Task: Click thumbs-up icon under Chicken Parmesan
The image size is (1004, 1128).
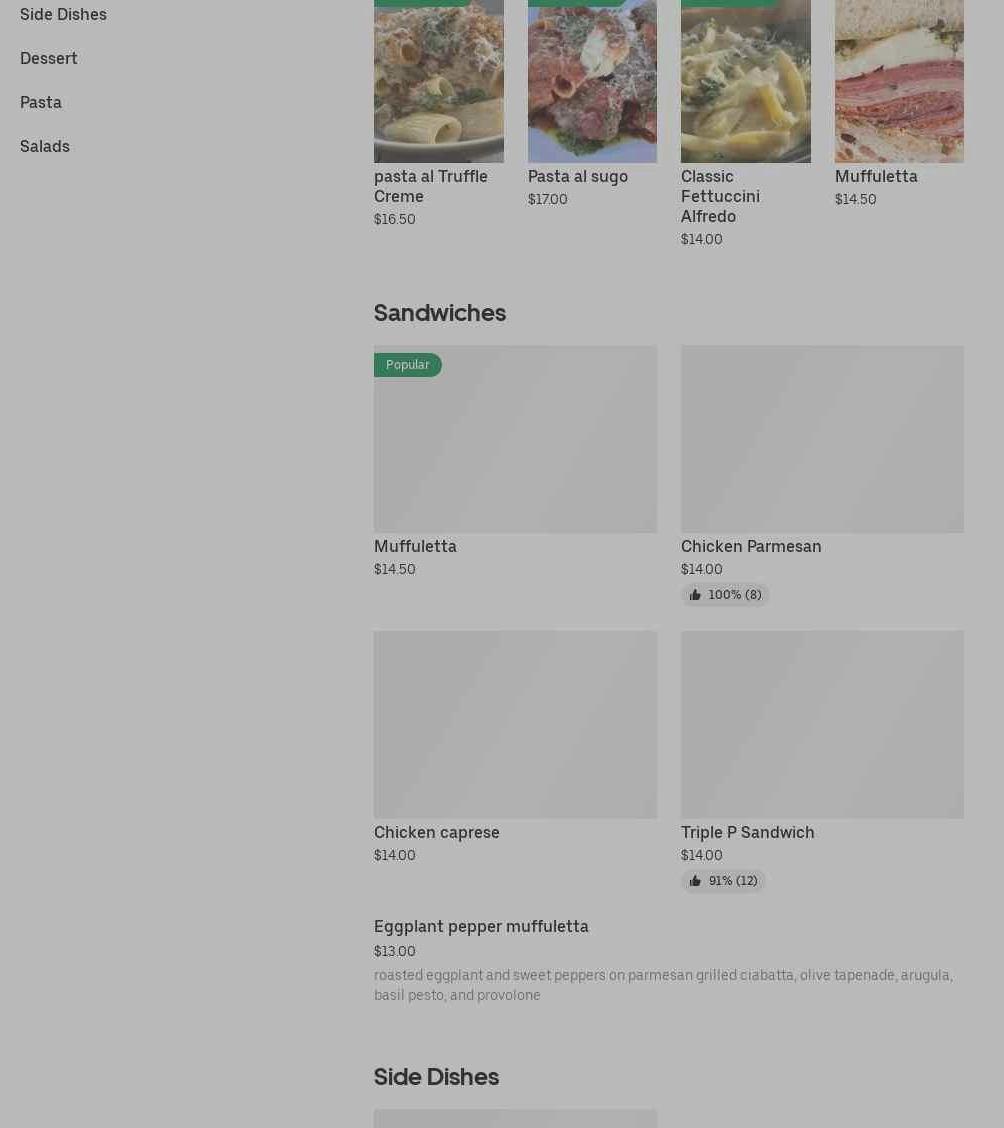Action: [x=695, y=594]
